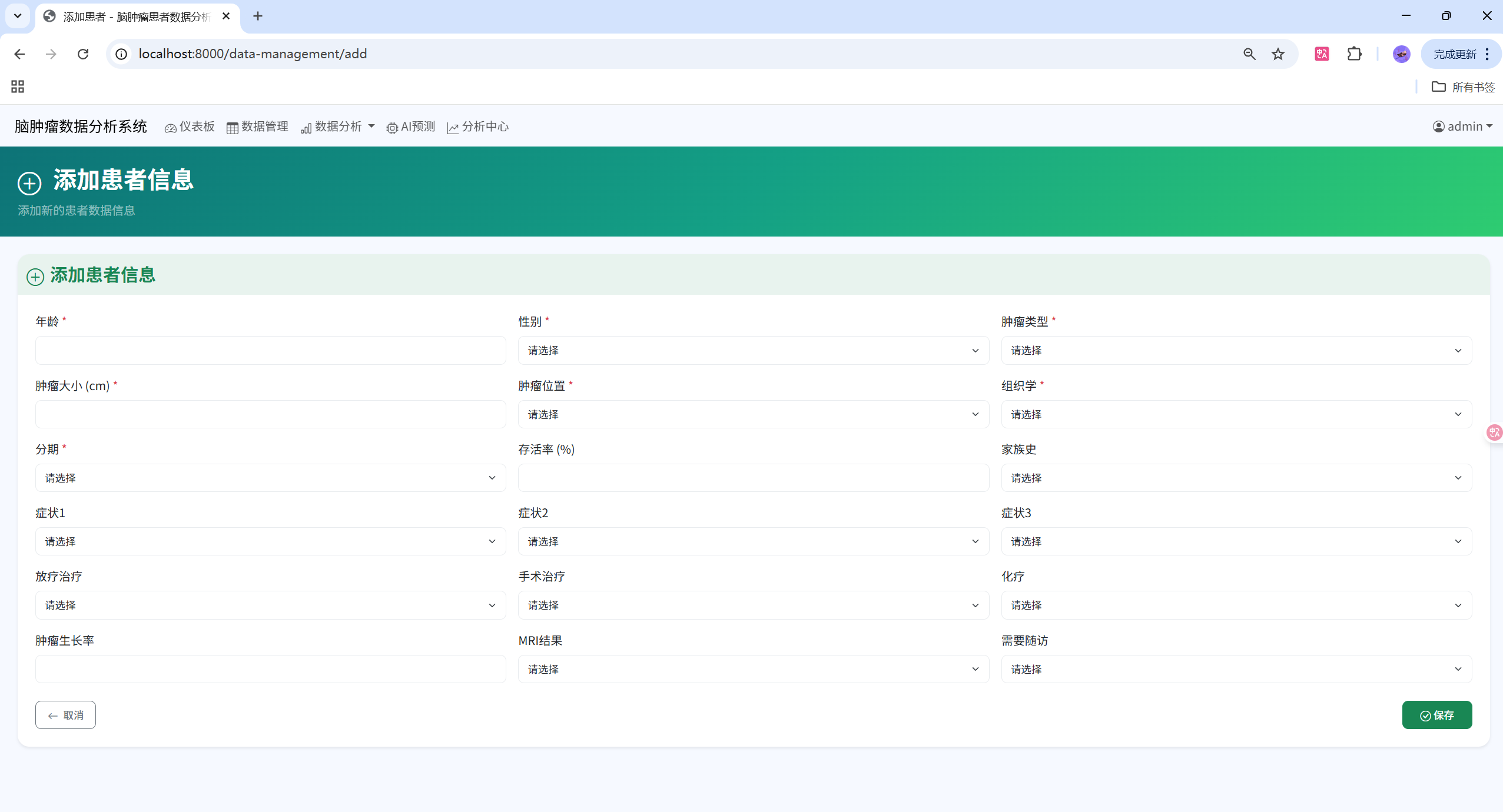Open the 症状2 dropdown
This screenshot has width=1503, height=812.
point(754,541)
